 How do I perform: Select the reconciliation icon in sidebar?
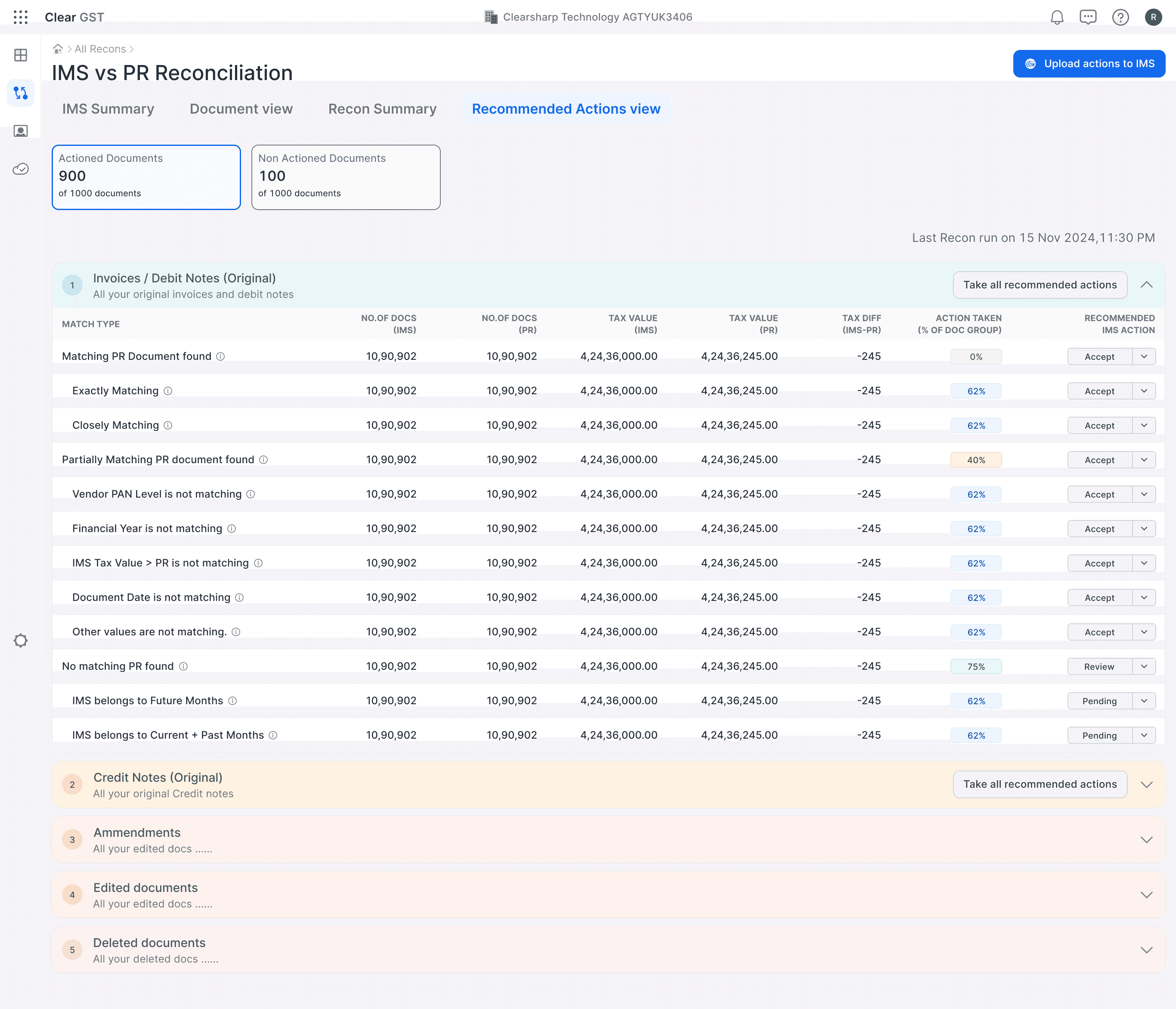tap(20, 93)
